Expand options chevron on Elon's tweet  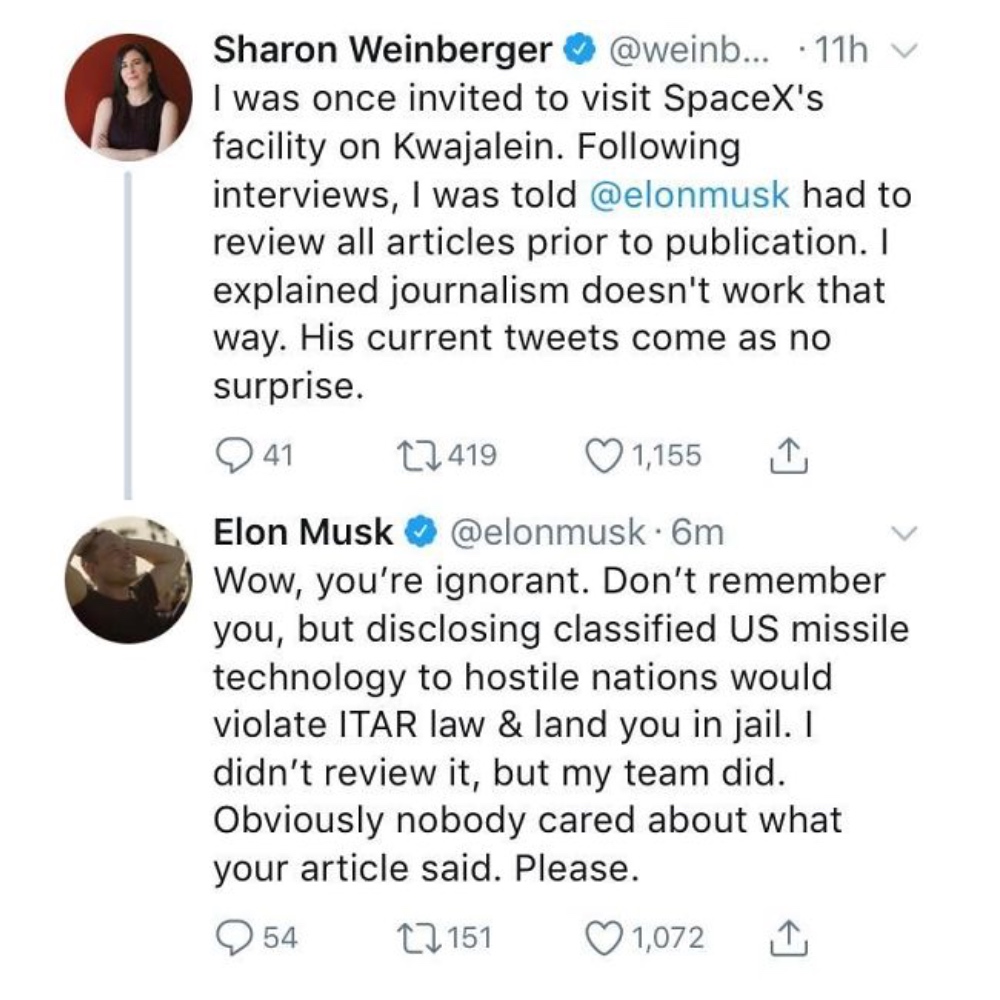coord(904,533)
